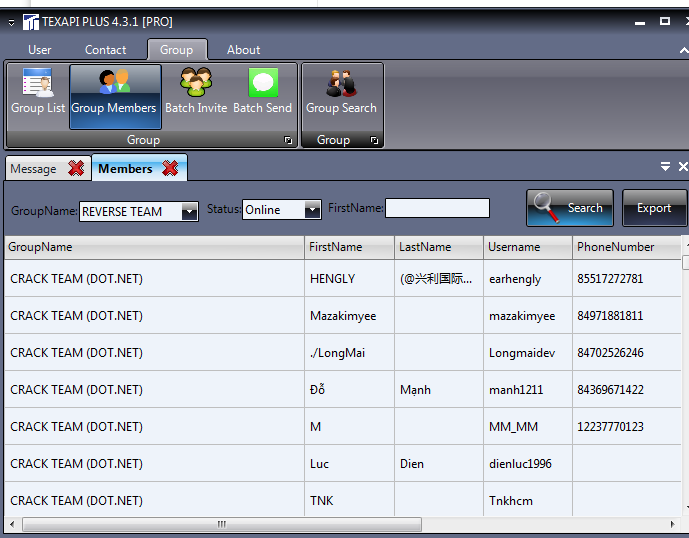Focus the FirstName input field
689x538 pixels.
pos(437,208)
